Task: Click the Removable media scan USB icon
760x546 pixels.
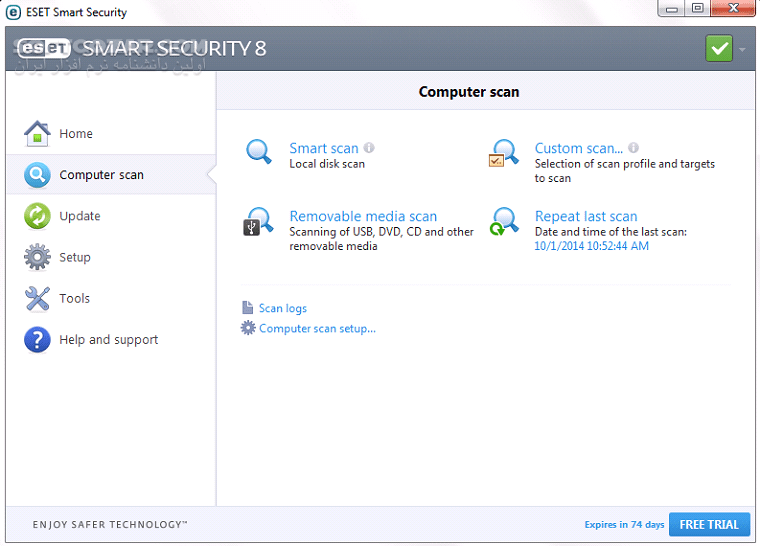Action: tap(258, 222)
